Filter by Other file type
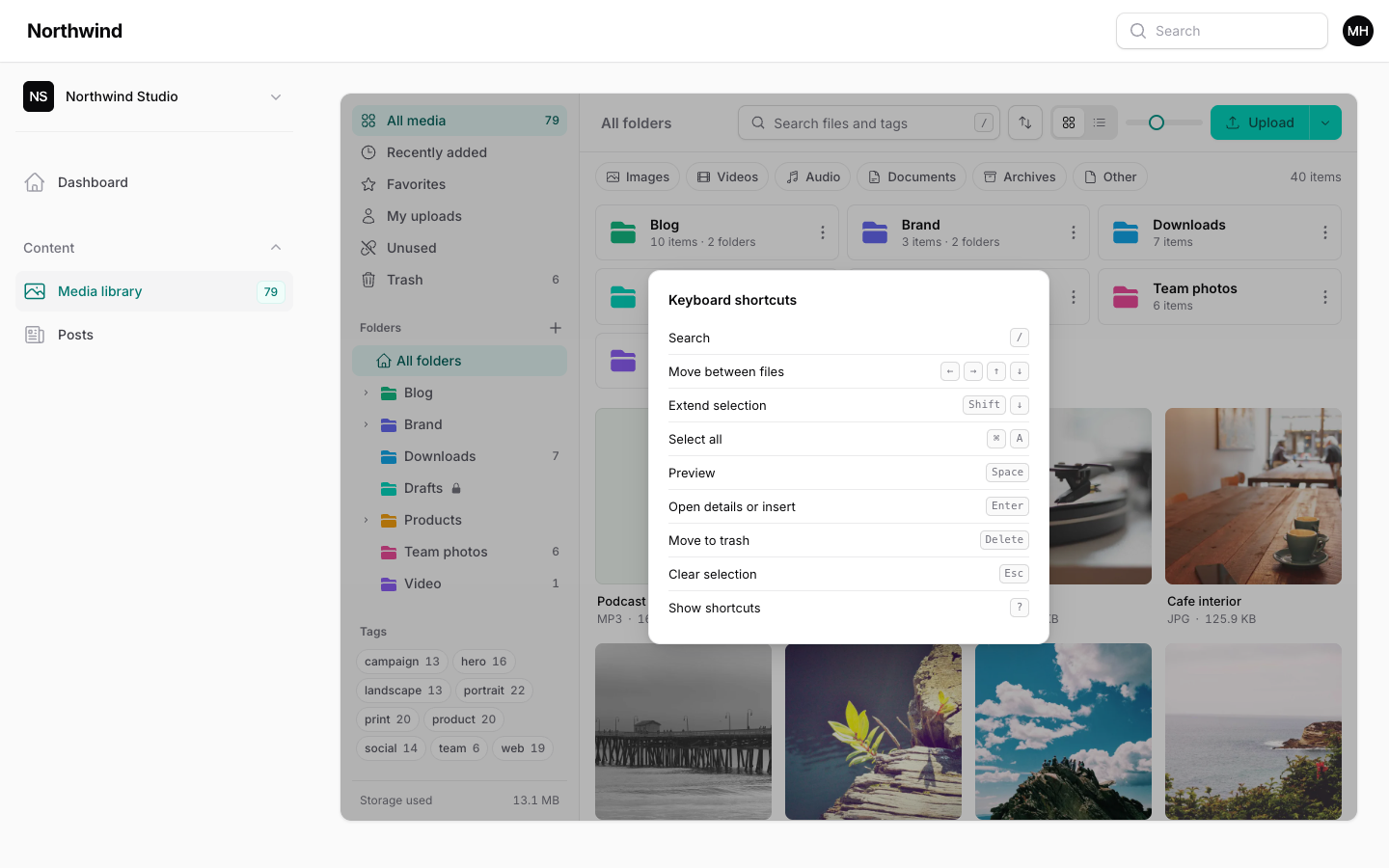Image resolution: width=1389 pixels, height=868 pixels. pyautogui.click(x=1110, y=176)
